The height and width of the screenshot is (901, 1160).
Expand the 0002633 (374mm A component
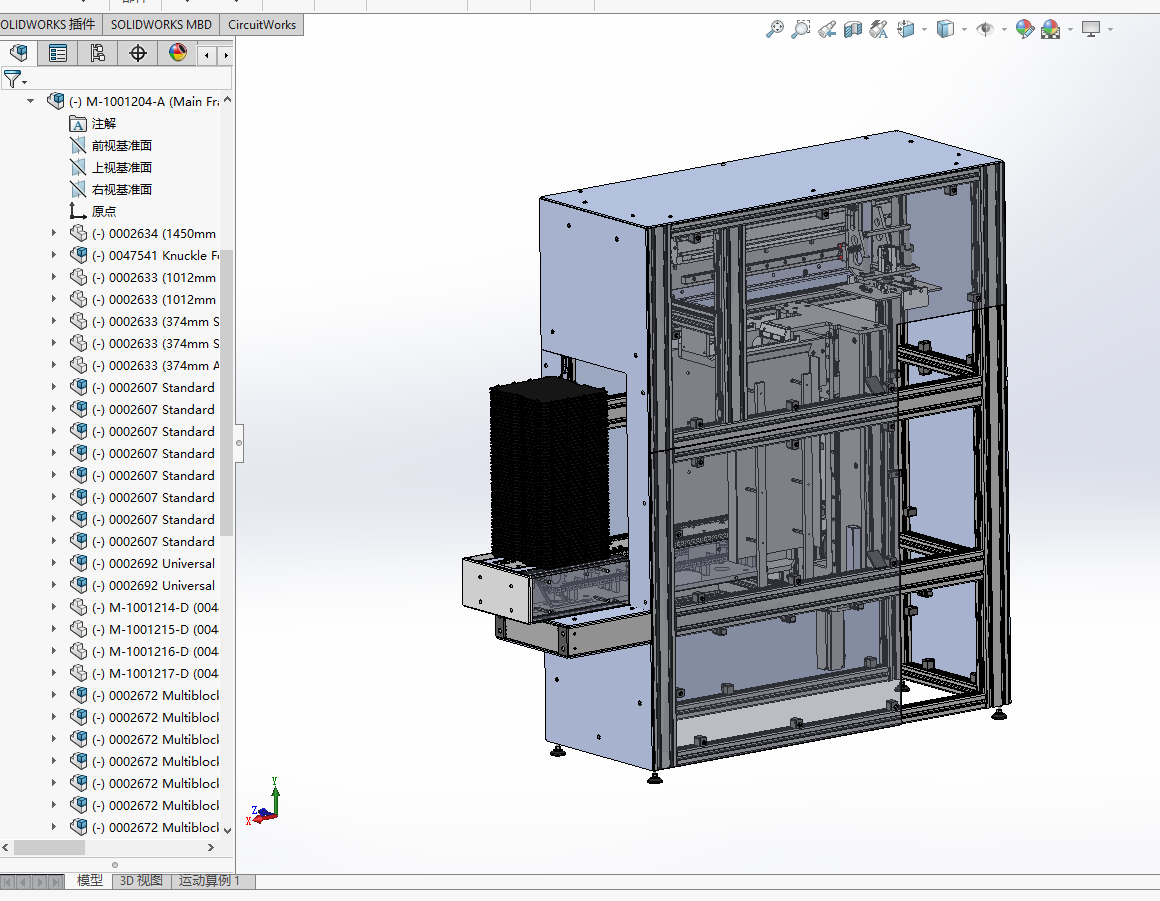[53, 365]
